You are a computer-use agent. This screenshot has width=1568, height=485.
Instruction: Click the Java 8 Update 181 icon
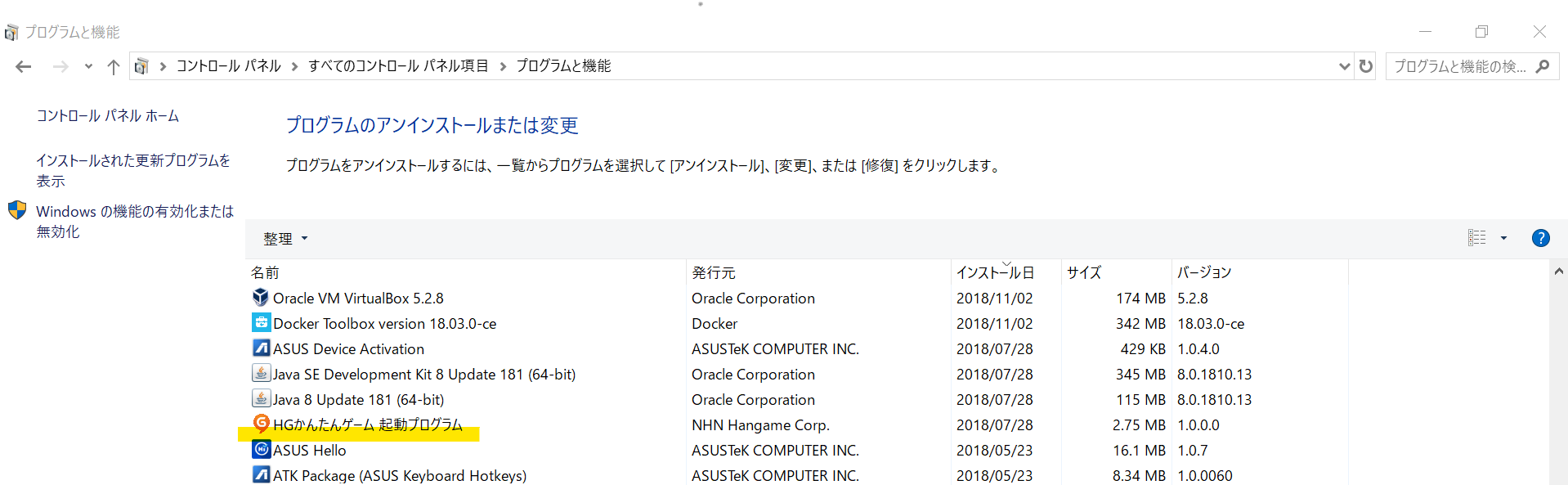pyautogui.click(x=261, y=398)
